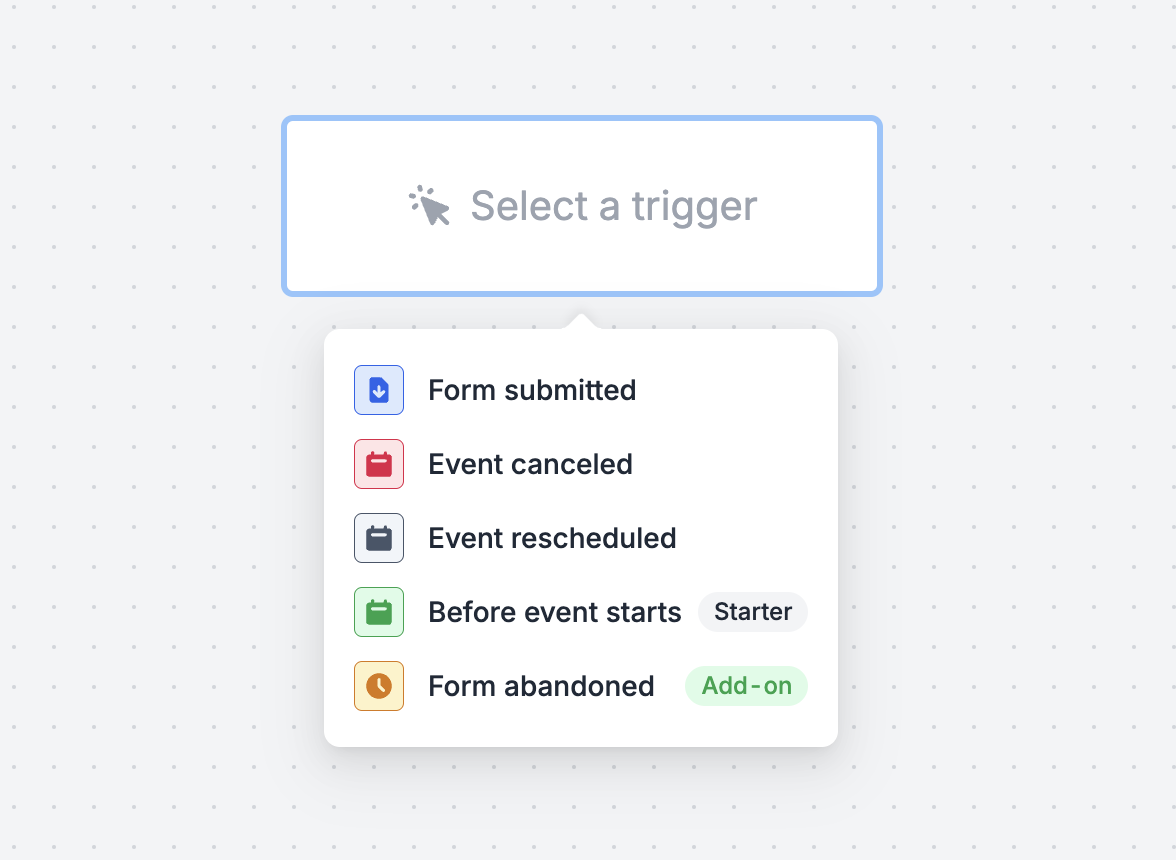Pick Event rescheduled from the trigger list
The image size is (1176, 860).
pos(580,538)
